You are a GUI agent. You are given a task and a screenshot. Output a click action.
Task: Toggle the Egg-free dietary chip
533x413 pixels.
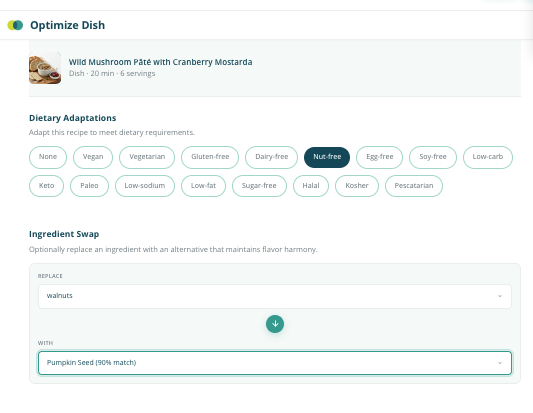pos(379,157)
